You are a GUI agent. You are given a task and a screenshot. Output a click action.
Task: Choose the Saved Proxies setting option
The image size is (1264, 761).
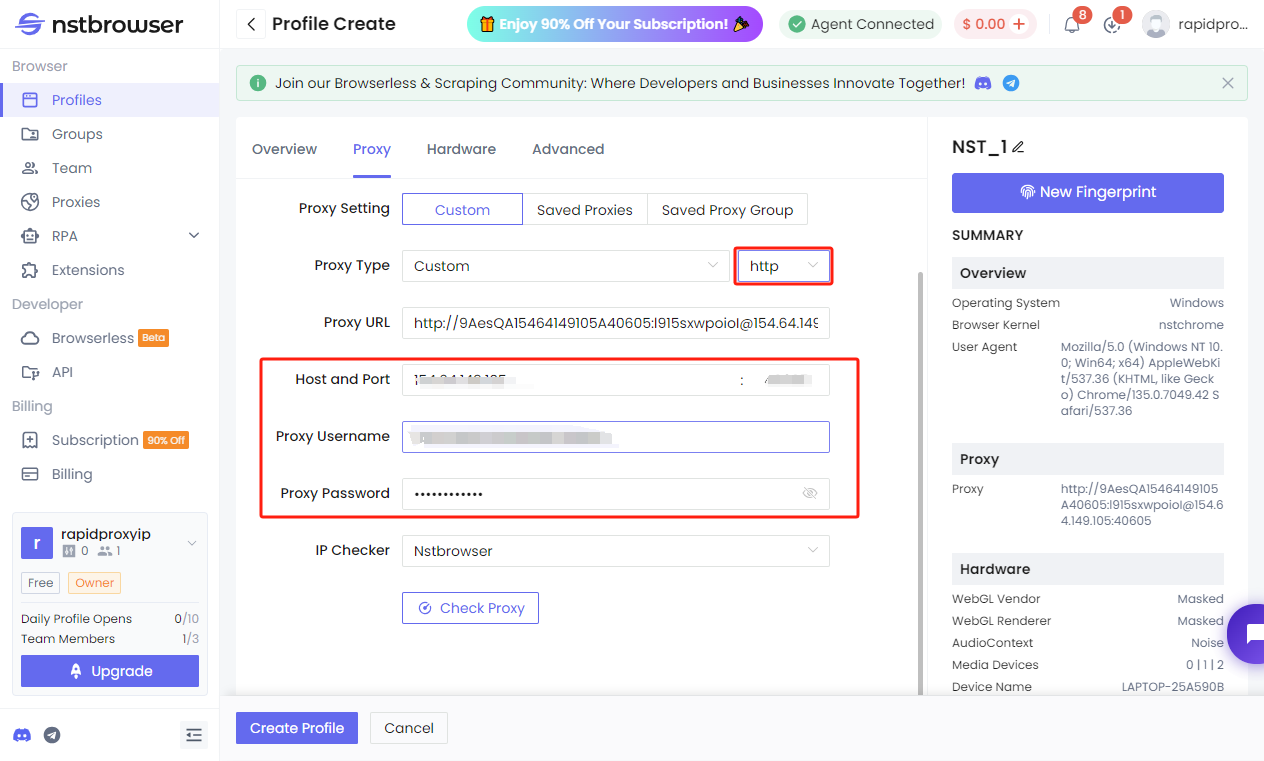[x=584, y=210]
